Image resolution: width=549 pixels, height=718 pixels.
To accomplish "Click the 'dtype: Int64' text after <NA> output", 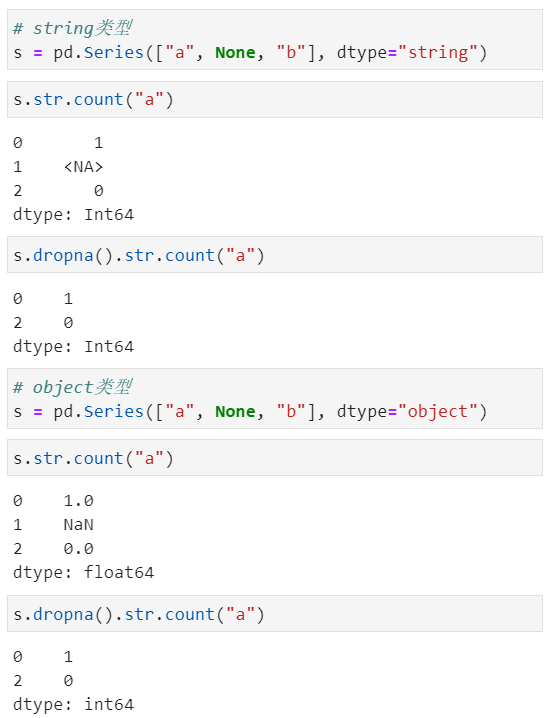I will click(73, 214).
